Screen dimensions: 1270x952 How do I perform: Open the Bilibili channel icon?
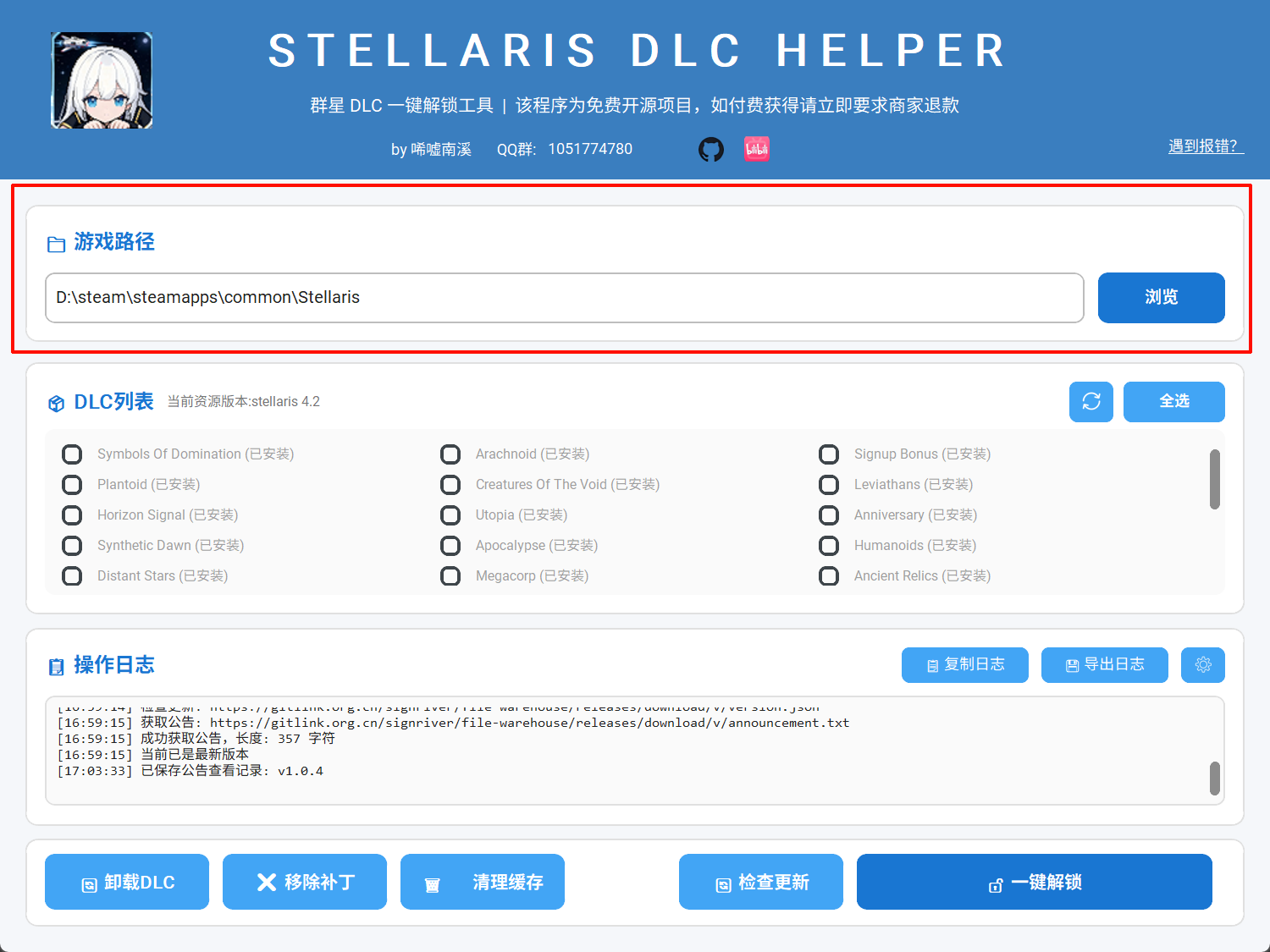pos(757,150)
